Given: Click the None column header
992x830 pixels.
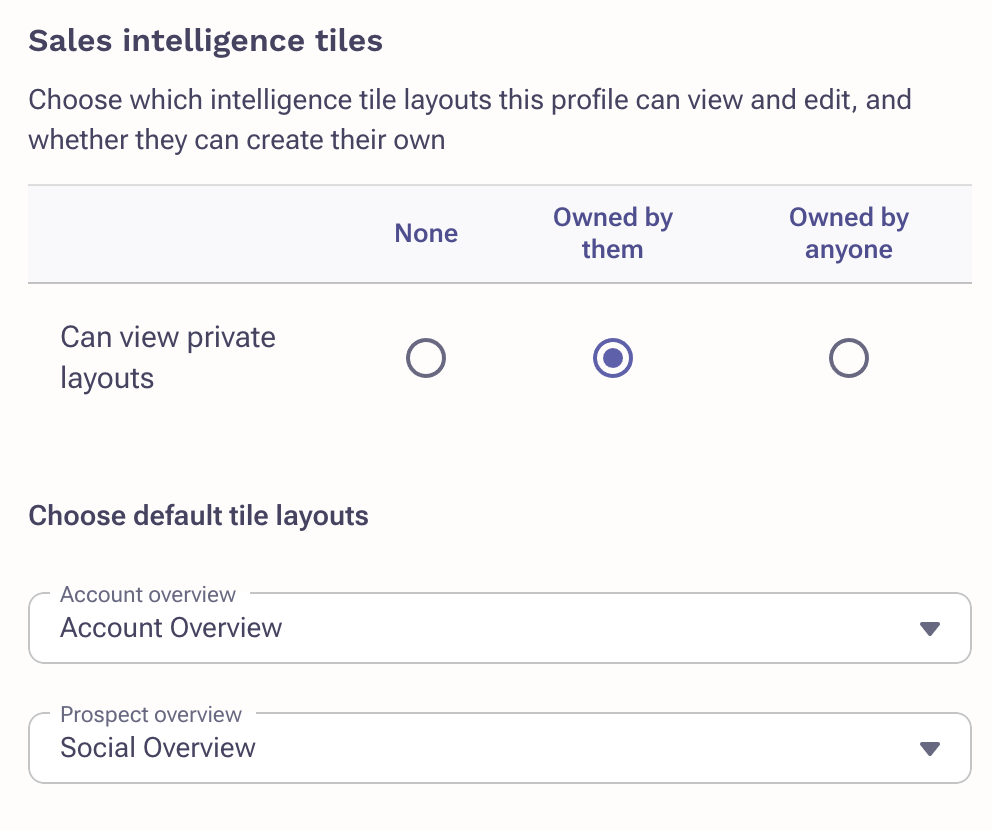Looking at the screenshot, I should [x=426, y=233].
